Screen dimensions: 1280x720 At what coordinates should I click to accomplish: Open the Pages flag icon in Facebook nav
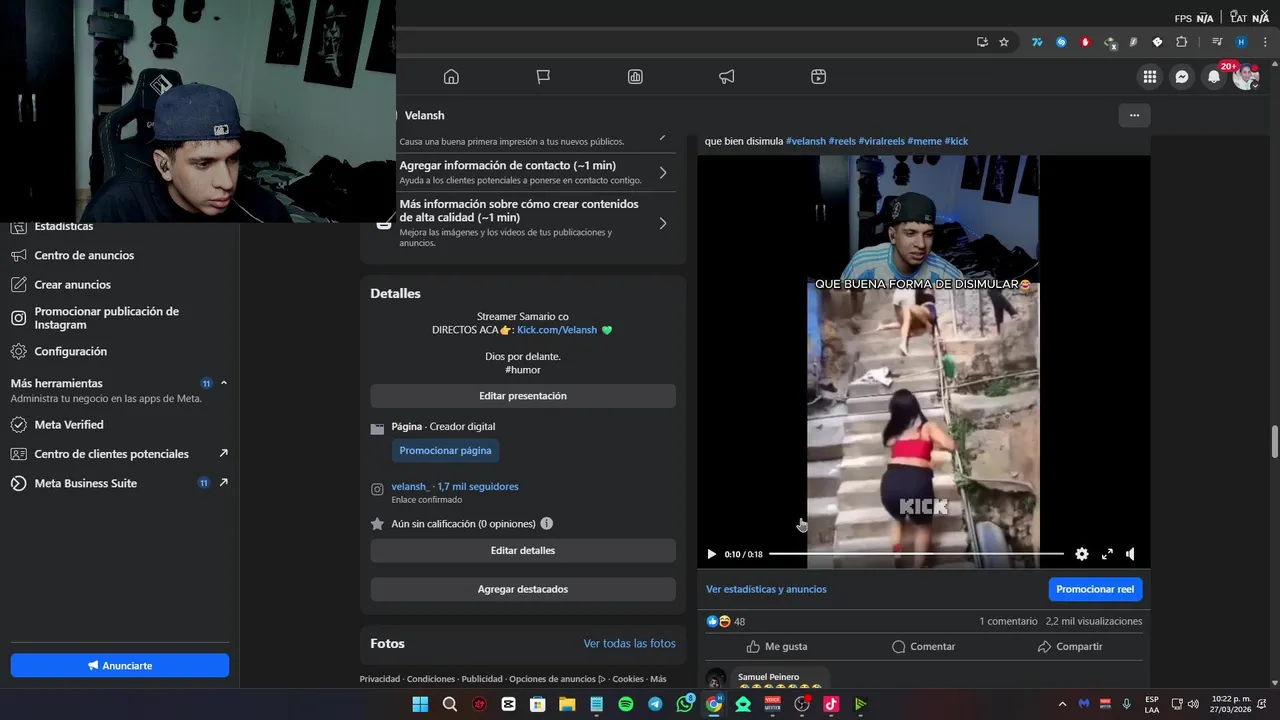click(543, 77)
